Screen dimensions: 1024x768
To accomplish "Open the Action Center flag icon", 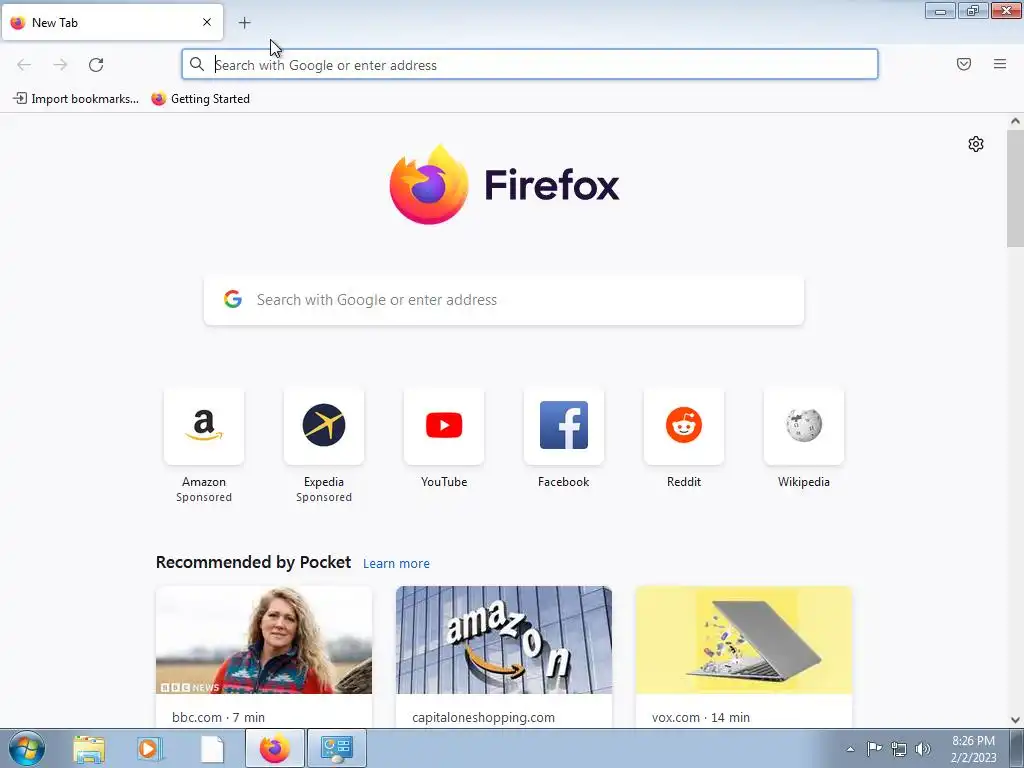I will [874, 749].
